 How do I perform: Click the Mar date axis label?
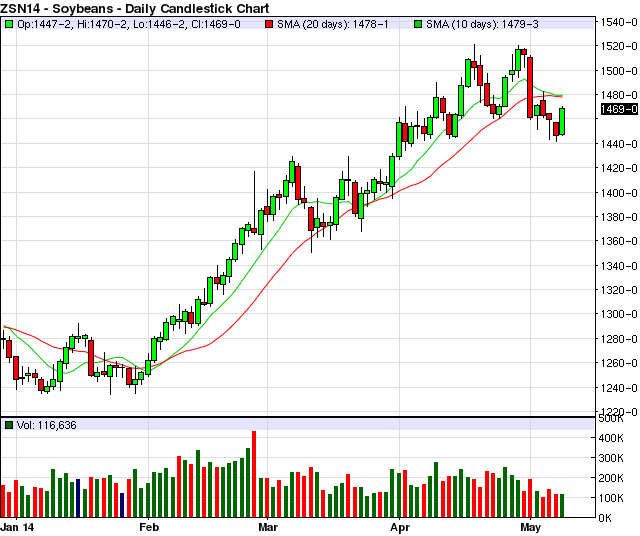[x=268, y=527]
